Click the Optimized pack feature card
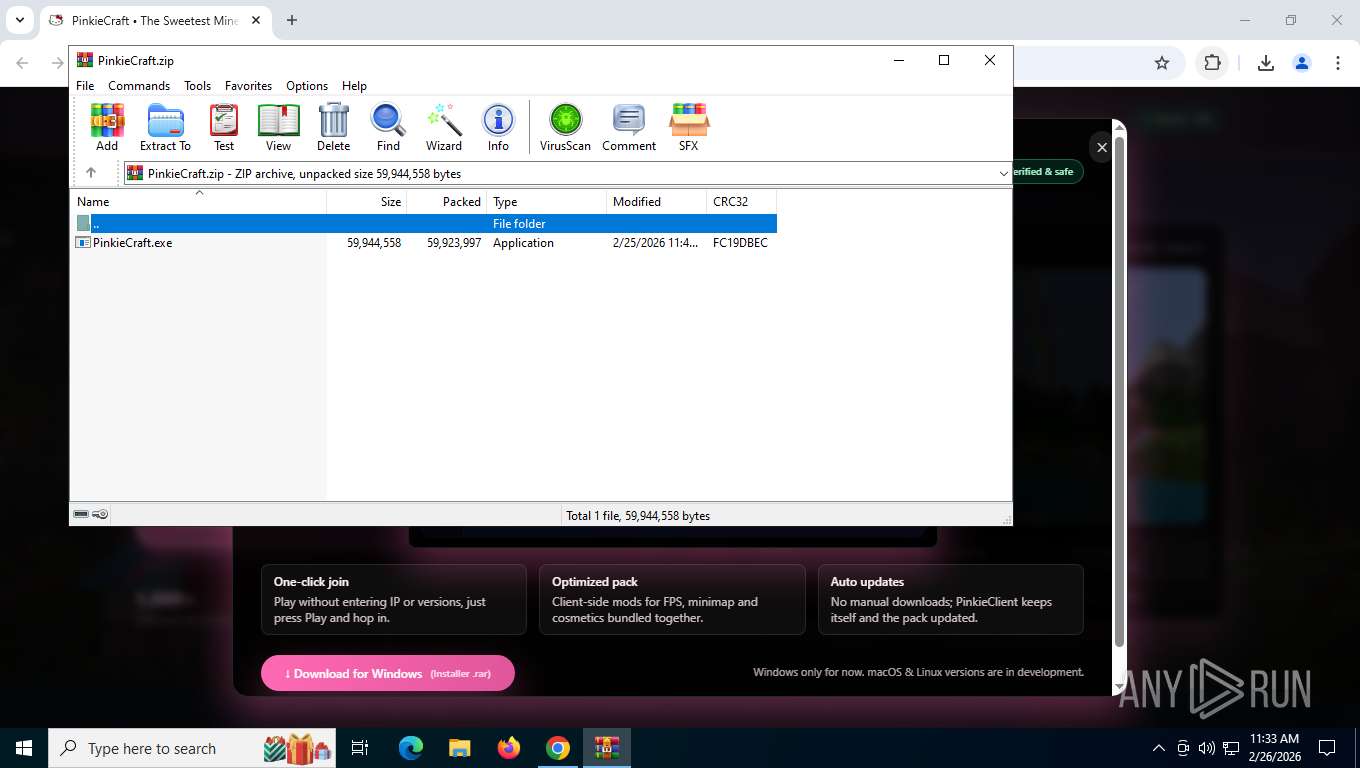The height and width of the screenshot is (768, 1360). tap(672, 600)
